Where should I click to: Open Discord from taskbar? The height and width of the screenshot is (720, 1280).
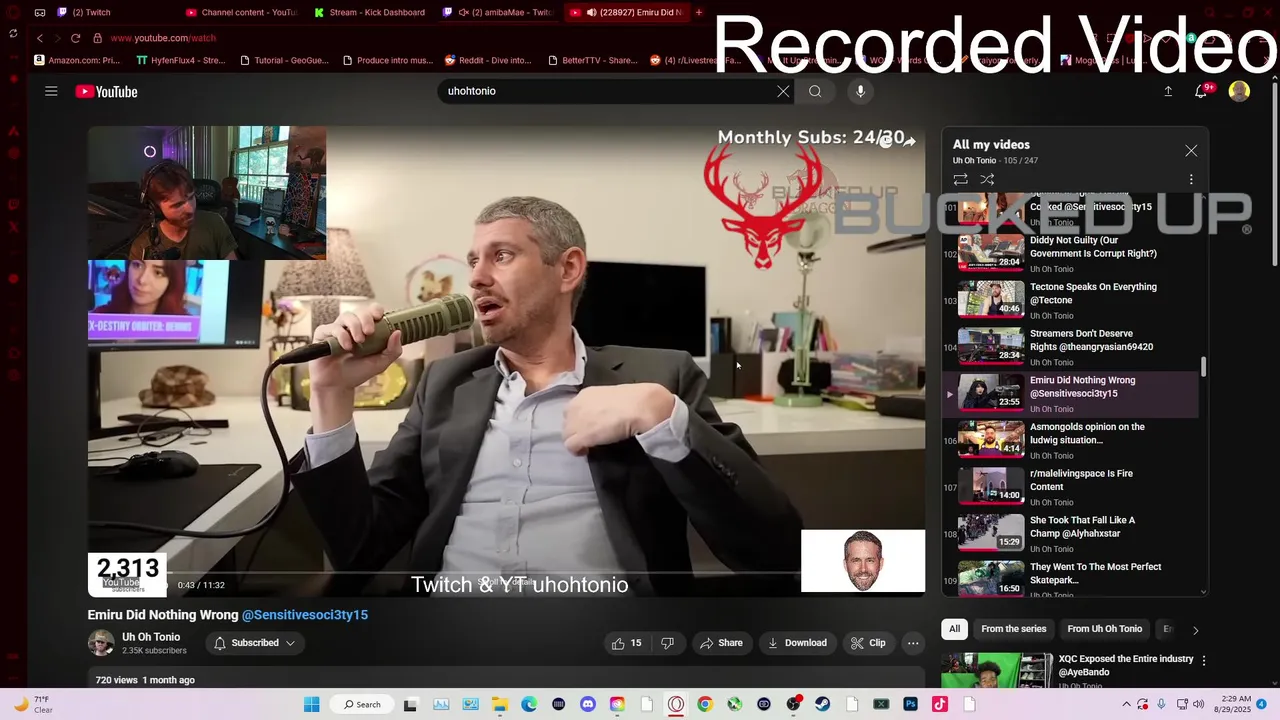pos(587,704)
